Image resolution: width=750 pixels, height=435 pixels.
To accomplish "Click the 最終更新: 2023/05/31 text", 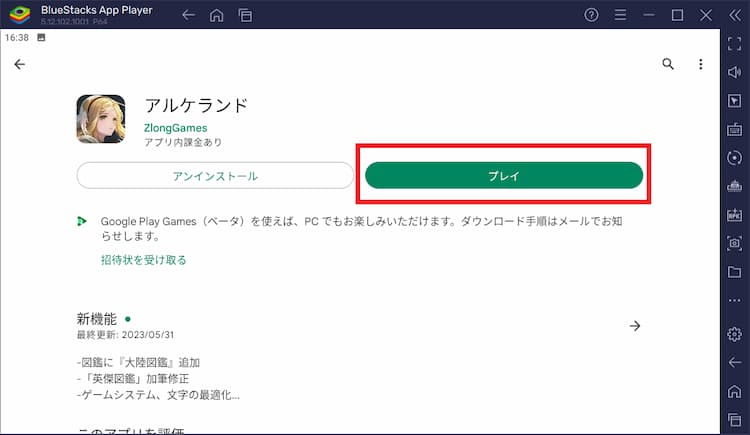I will [125, 335].
